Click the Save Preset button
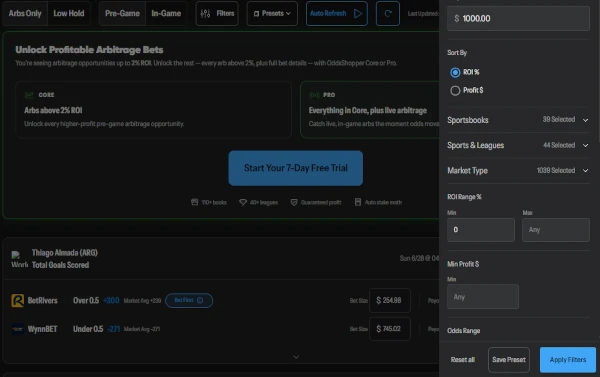Image resolution: width=600 pixels, height=377 pixels. [x=509, y=360]
